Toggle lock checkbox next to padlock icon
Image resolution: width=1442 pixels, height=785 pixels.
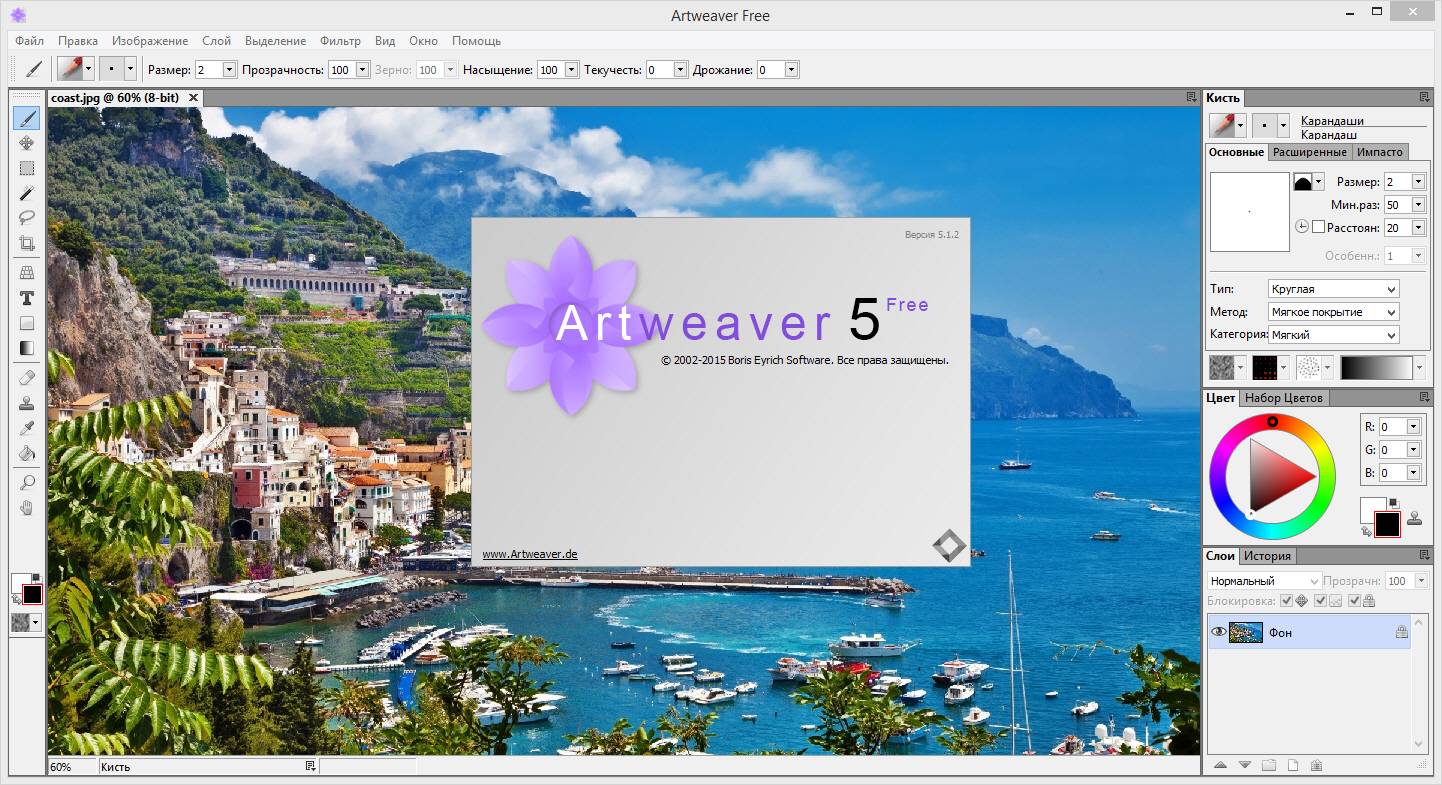[1354, 601]
